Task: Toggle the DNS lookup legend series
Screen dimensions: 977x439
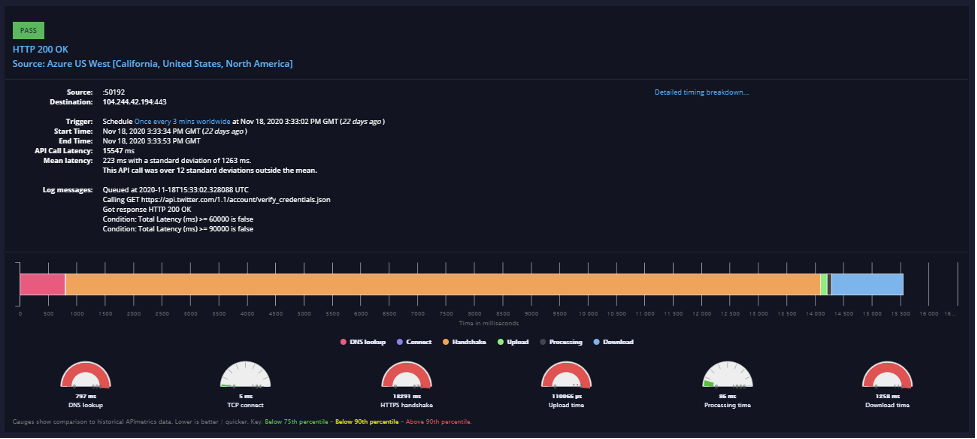Action: point(363,342)
